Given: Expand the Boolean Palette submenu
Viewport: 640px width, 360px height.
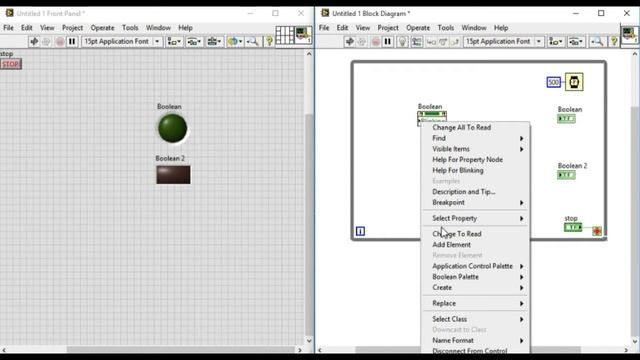Looking at the screenshot, I should [476, 277].
